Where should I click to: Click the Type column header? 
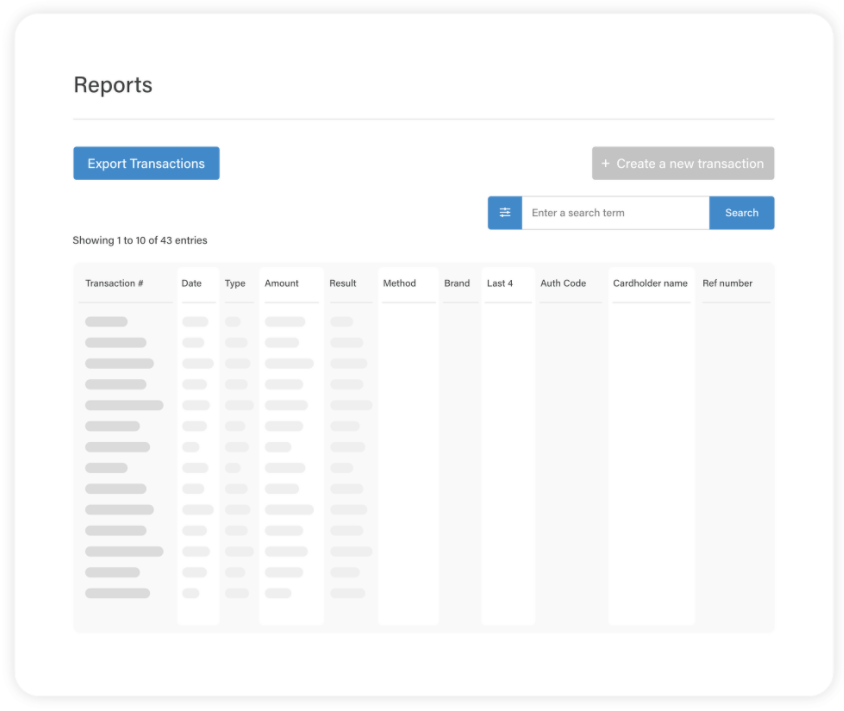tap(235, 284)
